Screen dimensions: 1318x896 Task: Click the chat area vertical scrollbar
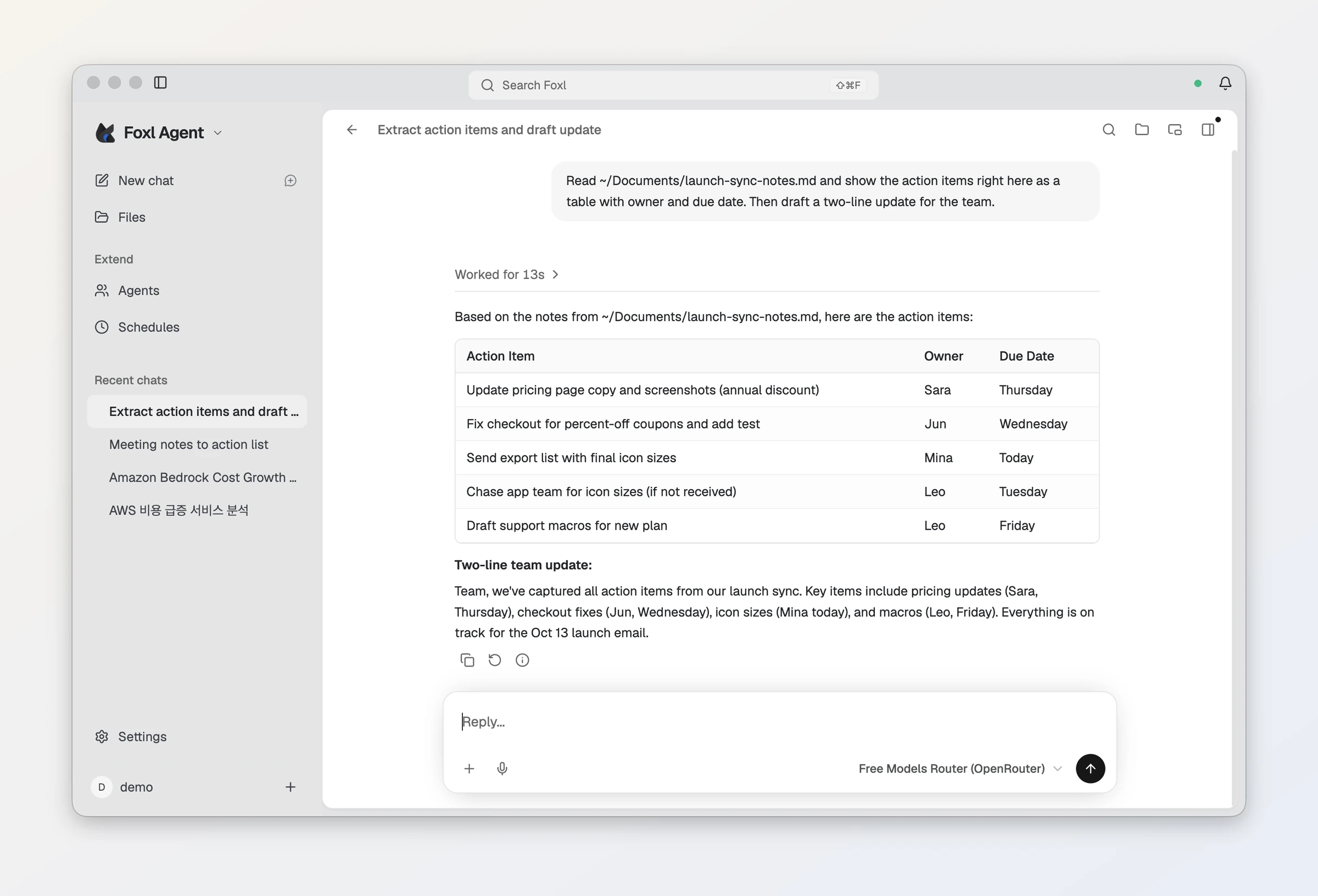click(x=1235, y=477)
